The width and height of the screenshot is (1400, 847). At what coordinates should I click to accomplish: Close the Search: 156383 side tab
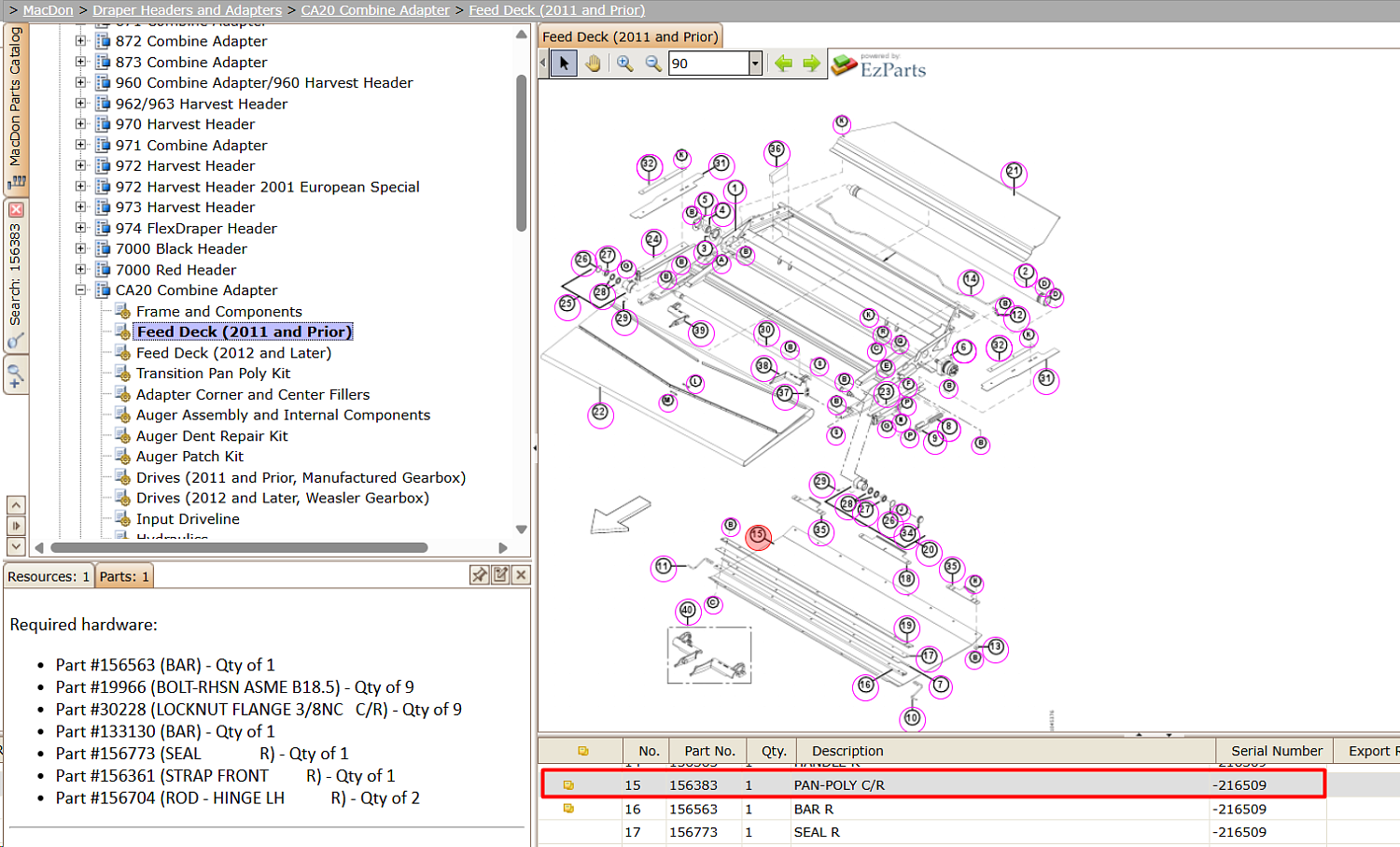pos(16,210)
